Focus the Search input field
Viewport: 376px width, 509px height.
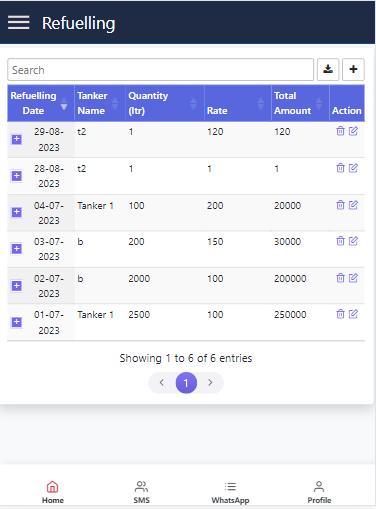pos(161,70)
